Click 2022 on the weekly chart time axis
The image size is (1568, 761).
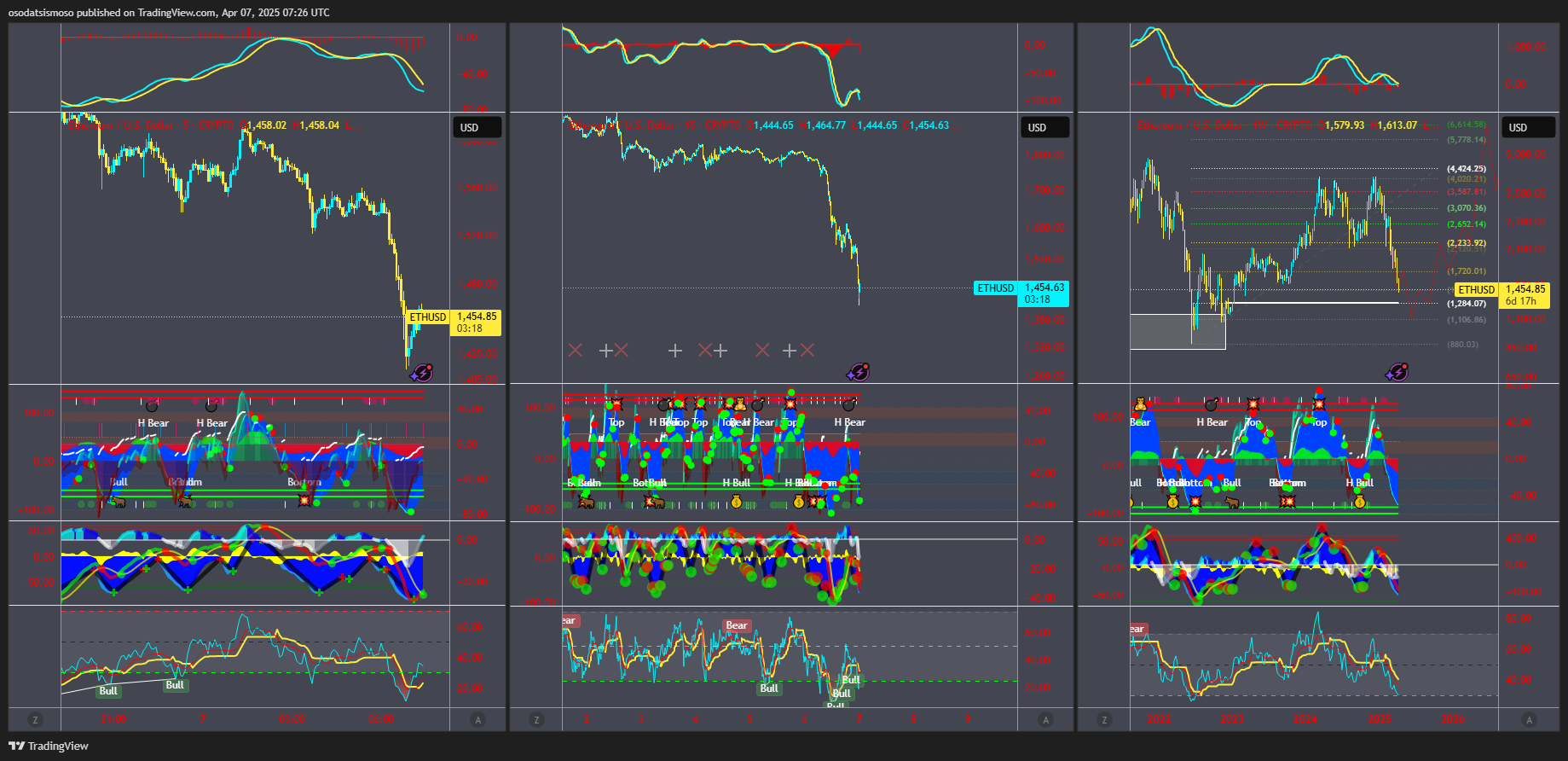point(1159,719)
